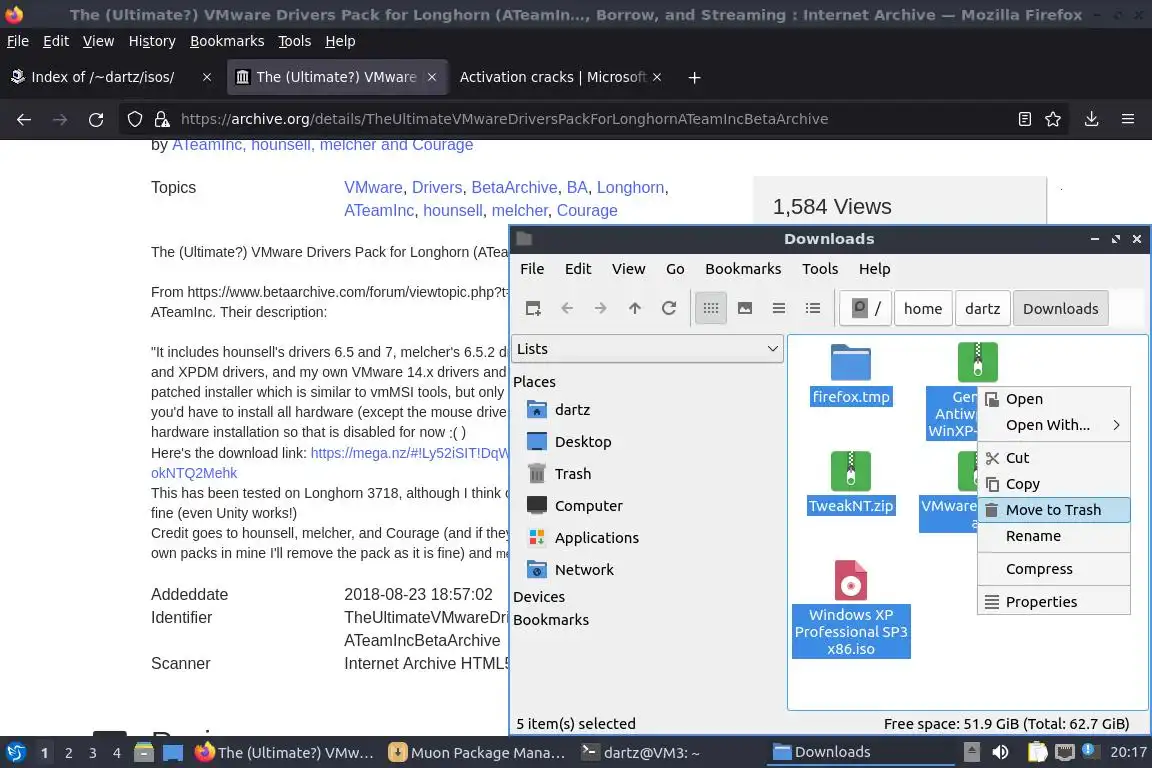
Task: Click the volume speaker tray icon
Action: (1000, 753)
